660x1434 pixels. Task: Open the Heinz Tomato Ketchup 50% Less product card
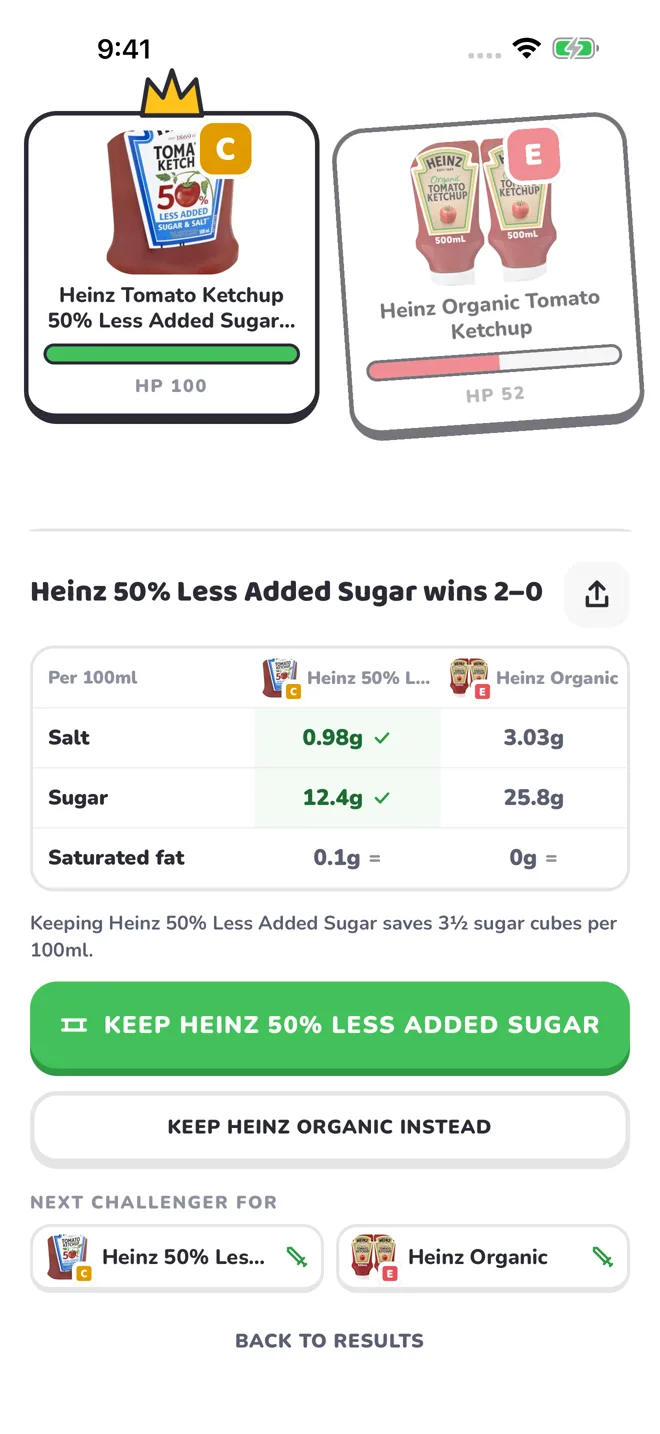172,267
